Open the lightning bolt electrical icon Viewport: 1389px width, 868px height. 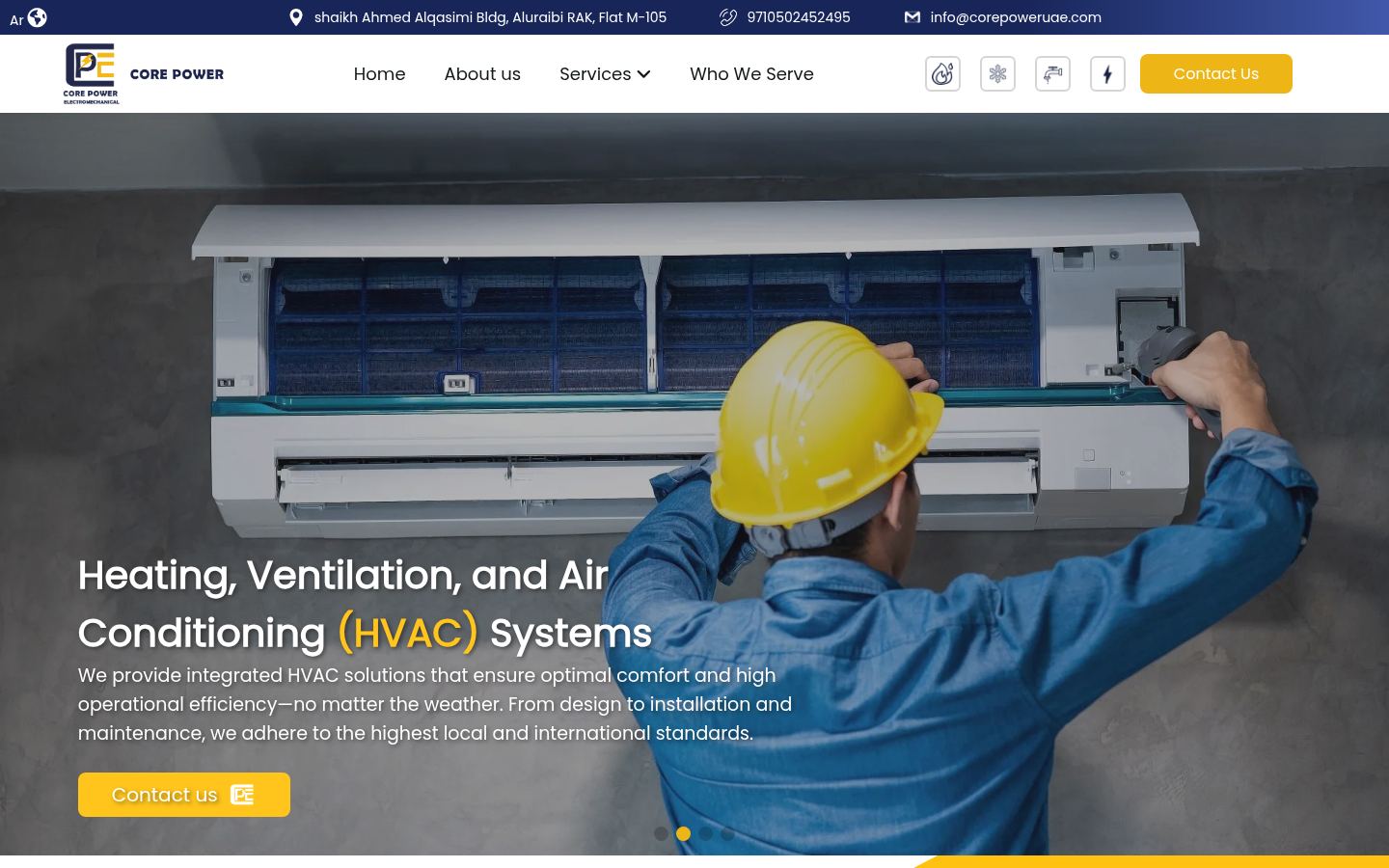(x=1107, y=74)
